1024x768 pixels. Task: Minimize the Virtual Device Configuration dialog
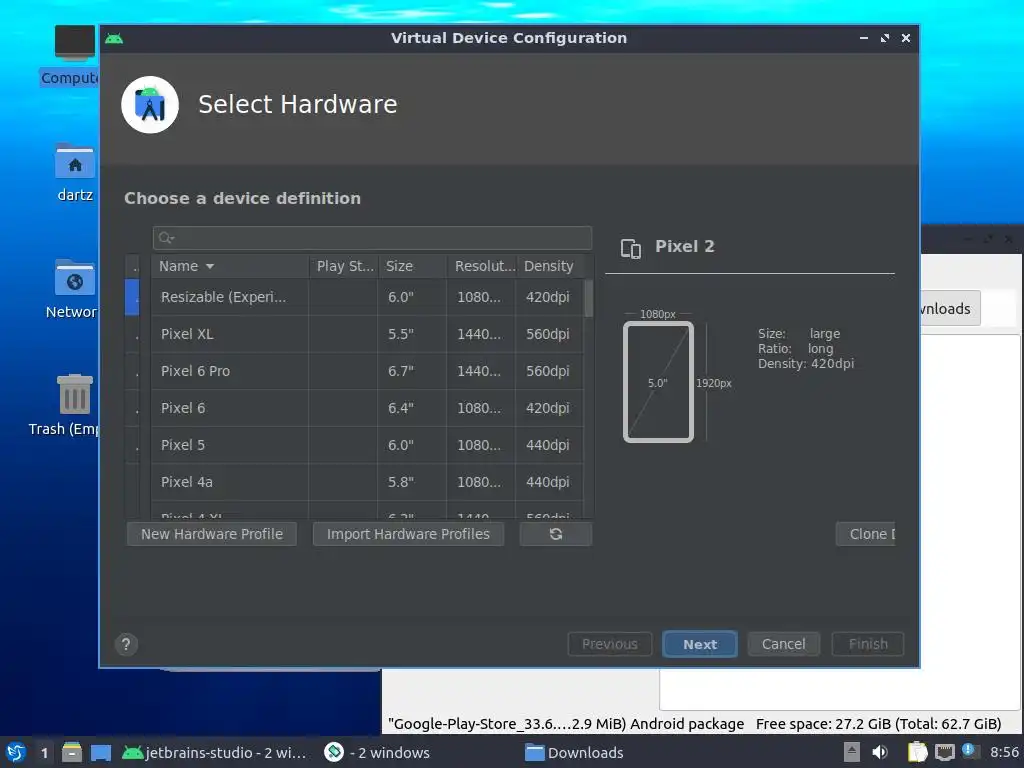[x=864, y=39]
